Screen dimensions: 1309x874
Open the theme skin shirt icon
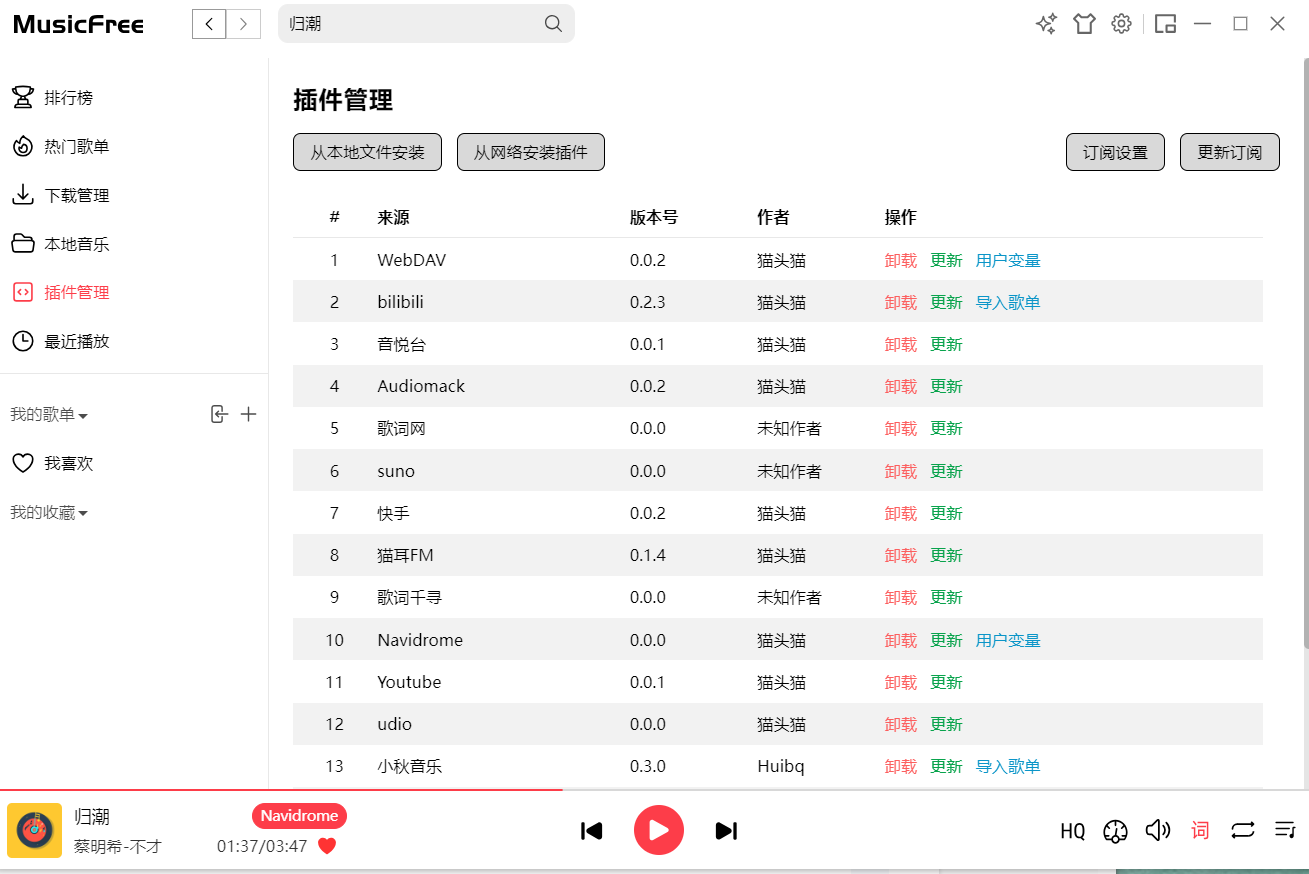[x=1085, y=24]
